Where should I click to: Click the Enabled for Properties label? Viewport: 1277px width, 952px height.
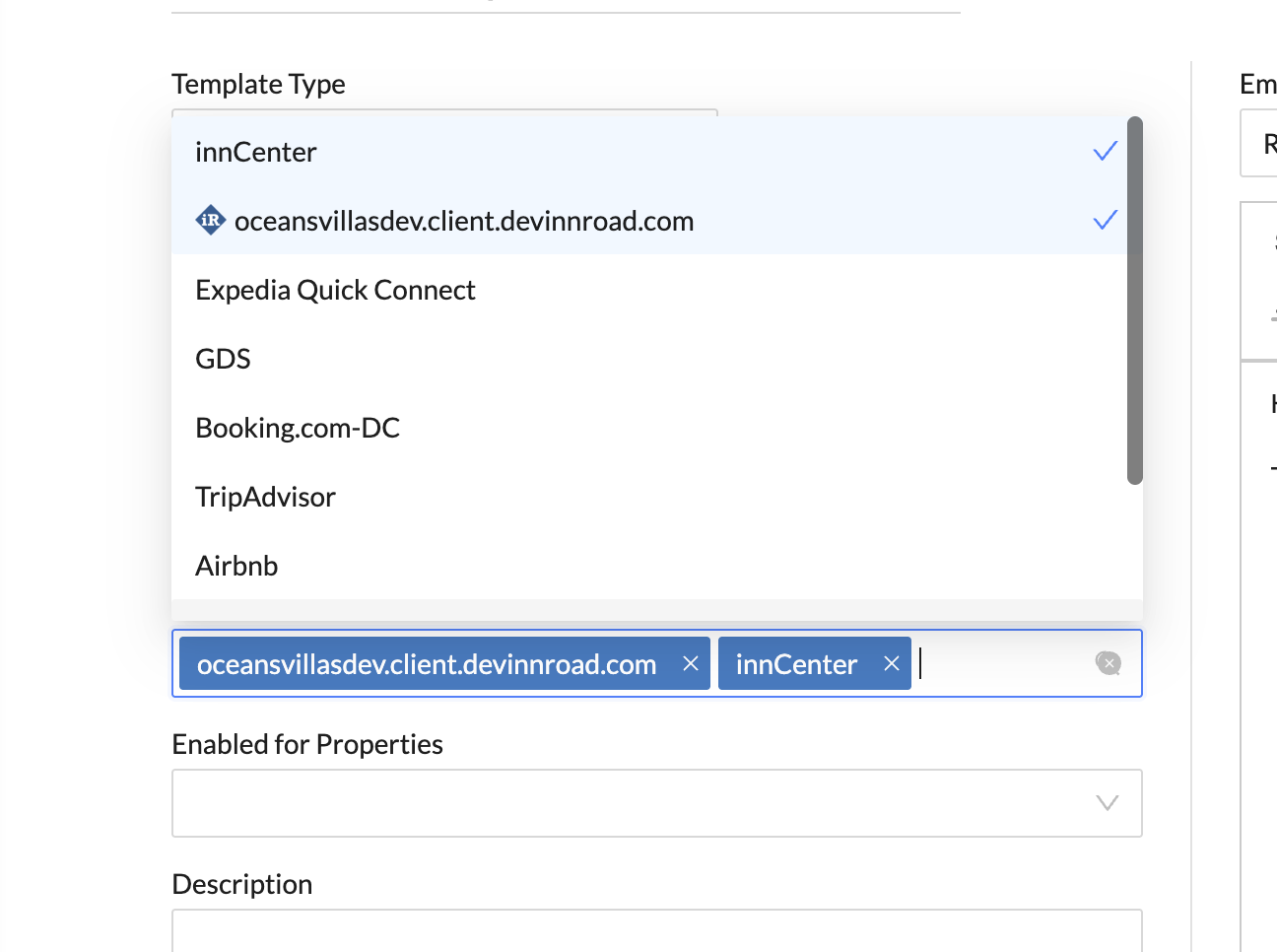pos(307,744)
